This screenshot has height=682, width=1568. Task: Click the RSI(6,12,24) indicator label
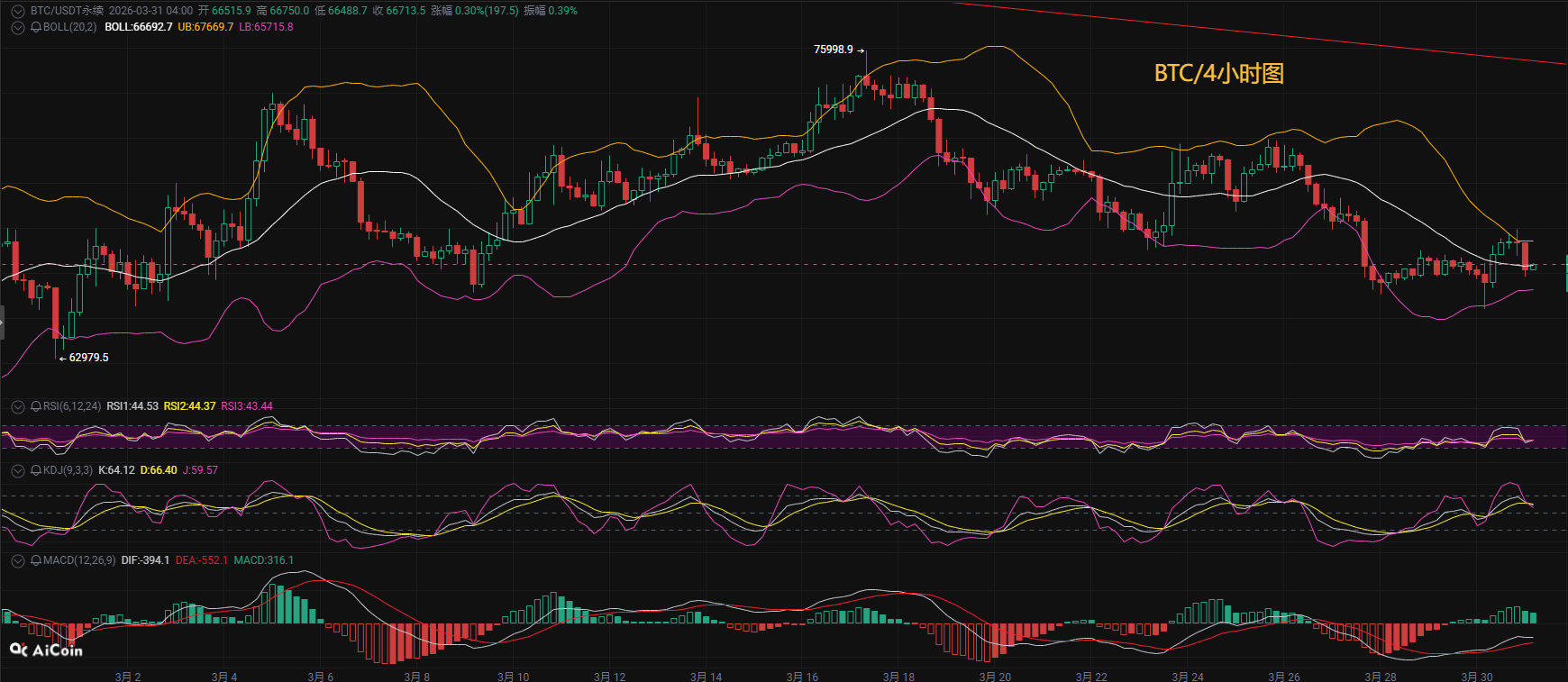coord(72,406)
